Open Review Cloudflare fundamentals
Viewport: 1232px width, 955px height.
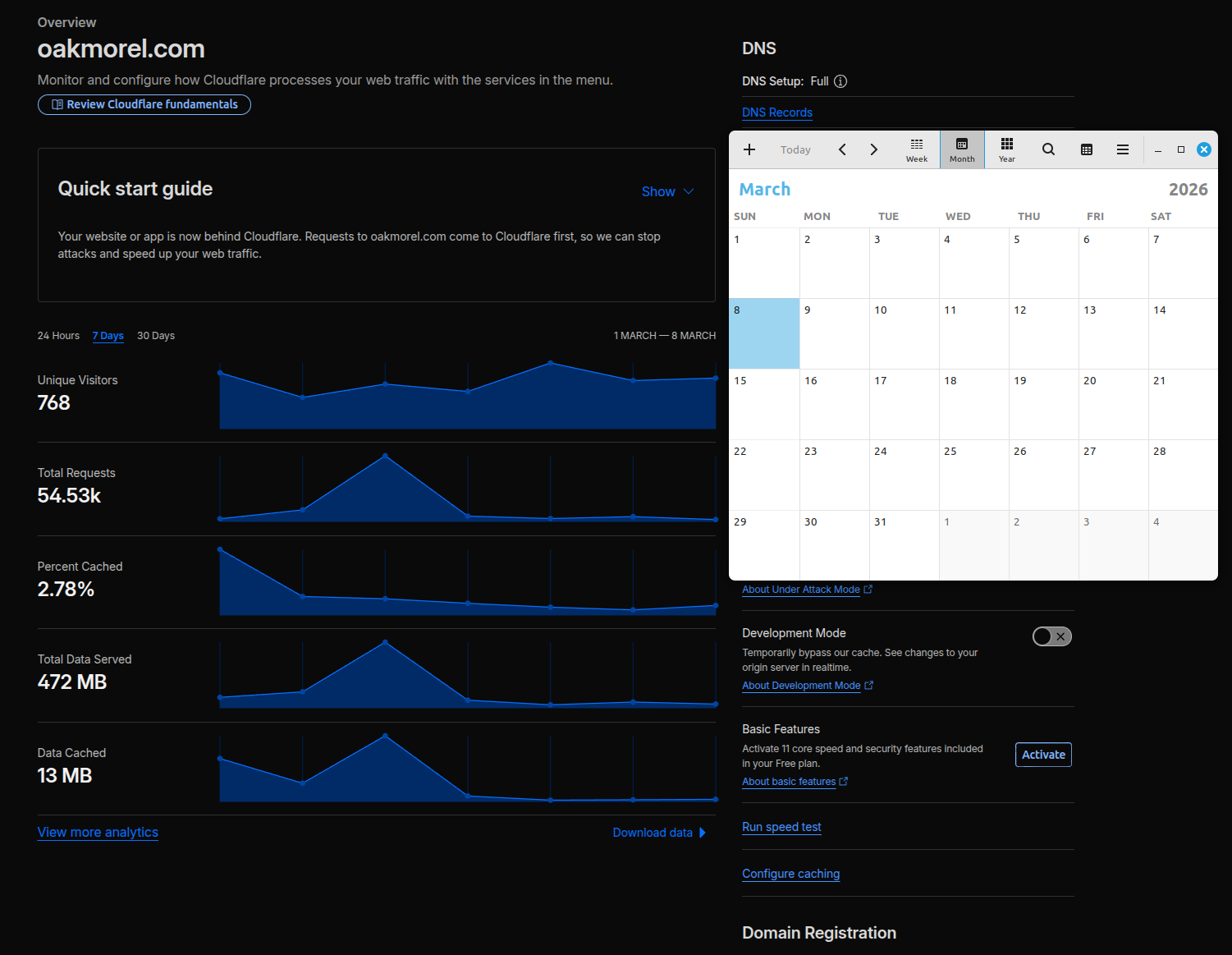(144, 104)
